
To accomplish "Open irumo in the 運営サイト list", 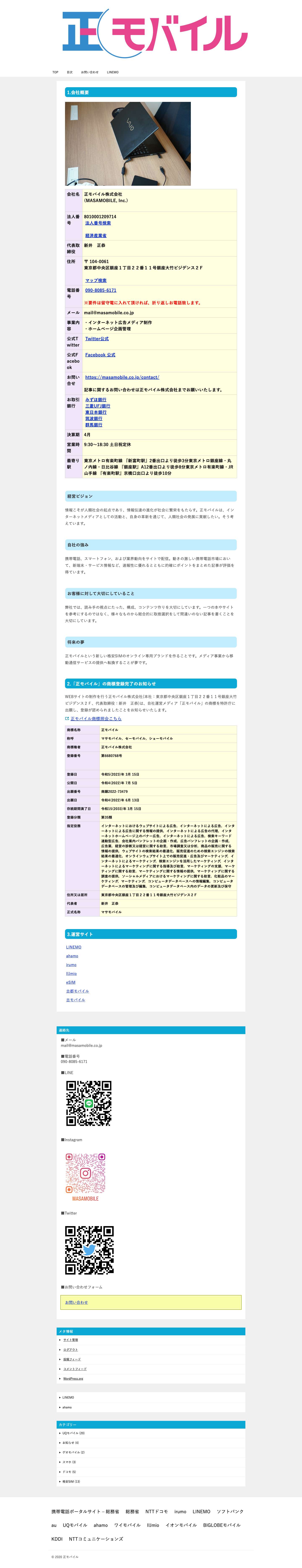I will [x=71, y=965].
